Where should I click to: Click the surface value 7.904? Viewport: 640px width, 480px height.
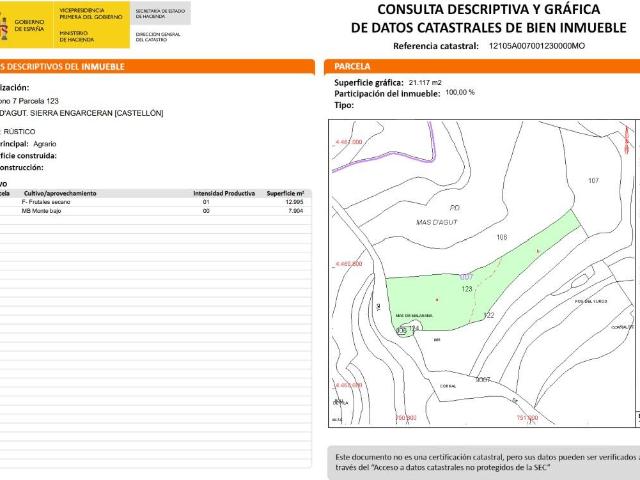point(296,211)
